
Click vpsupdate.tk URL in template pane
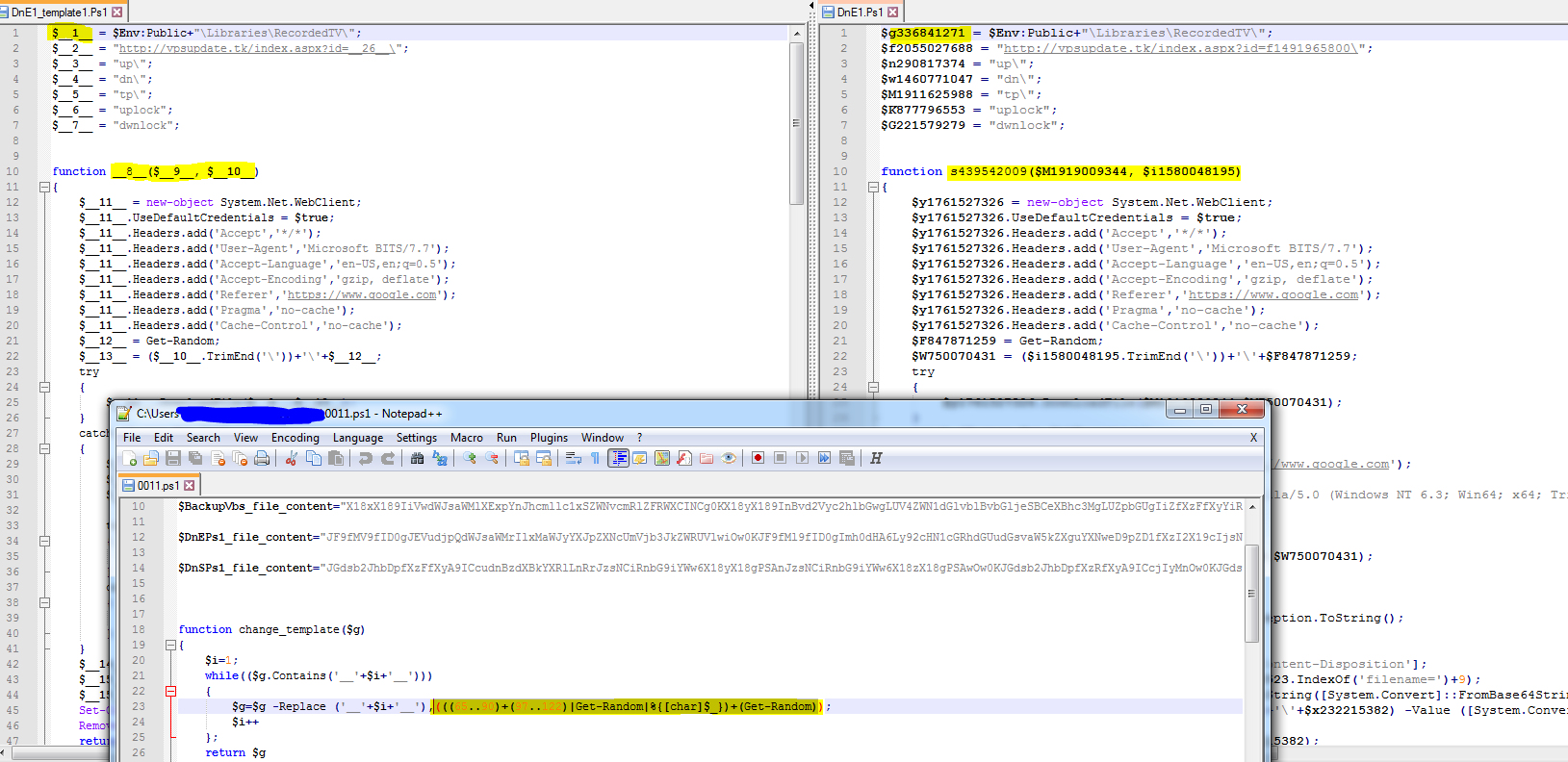pyautogui.click(x=257, y=48)
